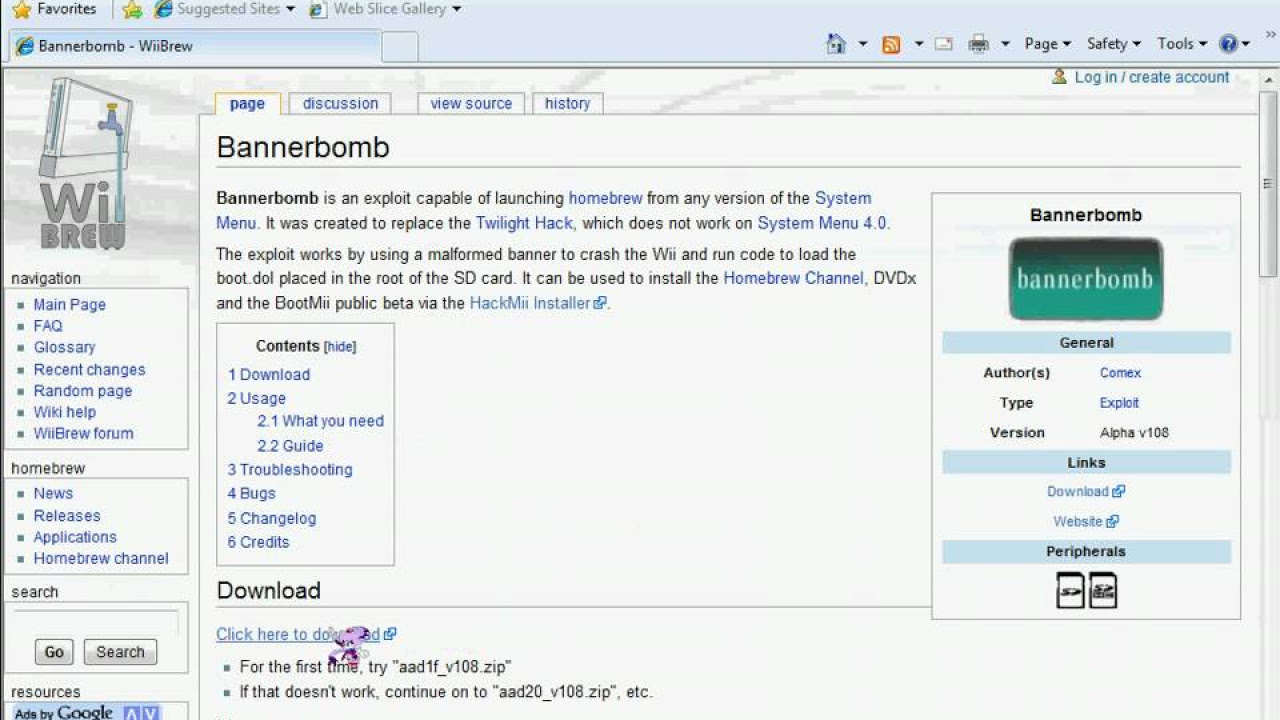Hide the table of contents
The width and height of the screenshot is (1280, 720).
click(x=340, y=347)
